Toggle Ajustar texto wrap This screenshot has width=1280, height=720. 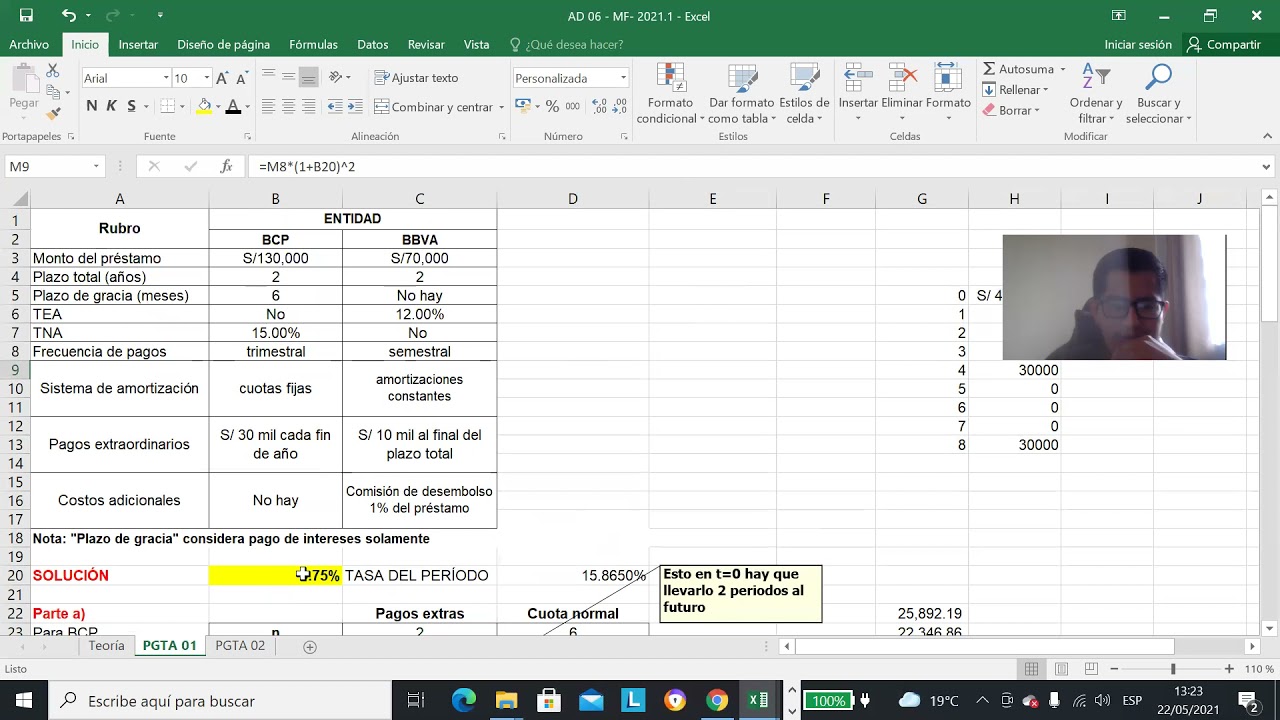pos(416,78)
